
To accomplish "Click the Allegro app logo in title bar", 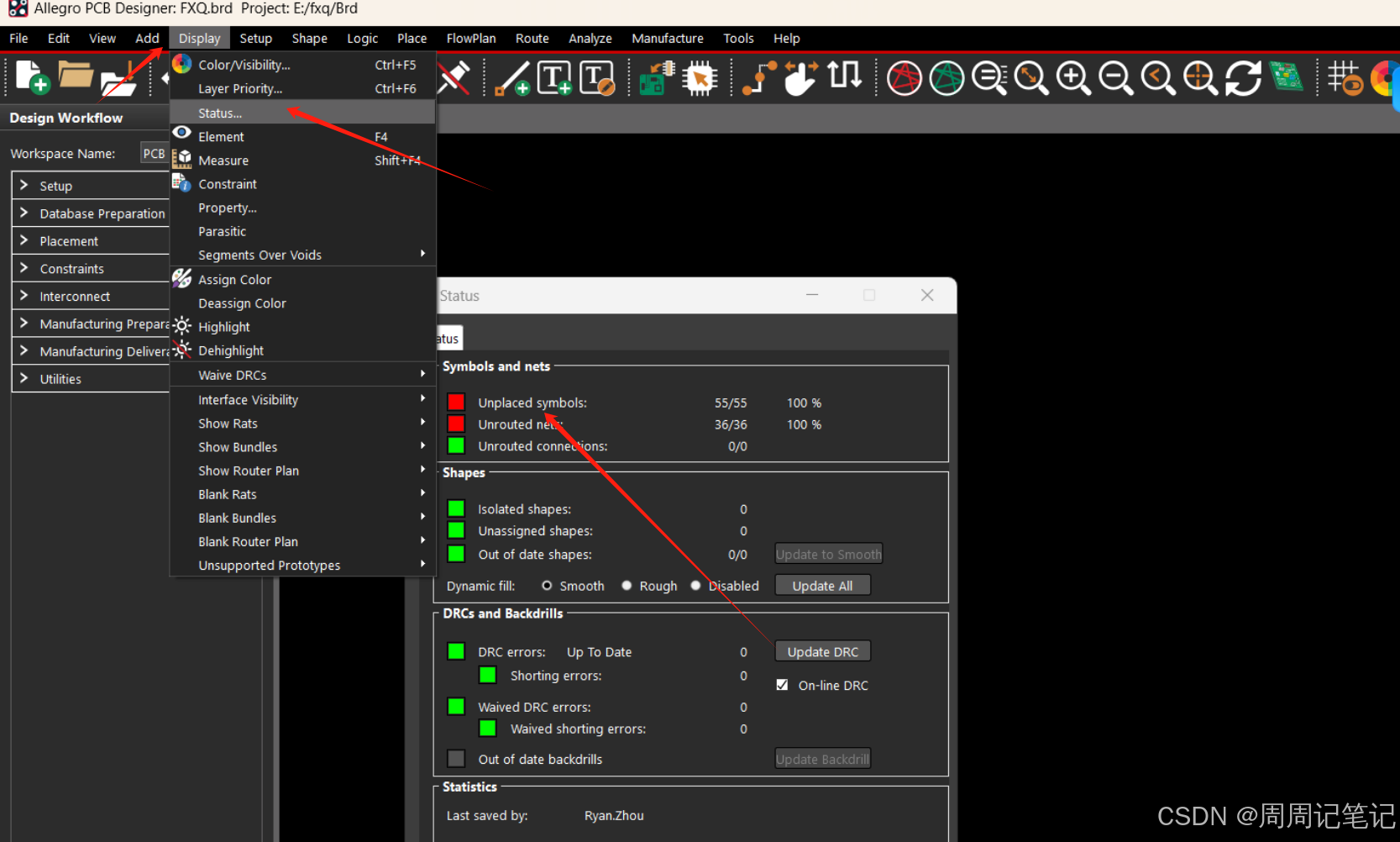I will [x=18, y=8].
